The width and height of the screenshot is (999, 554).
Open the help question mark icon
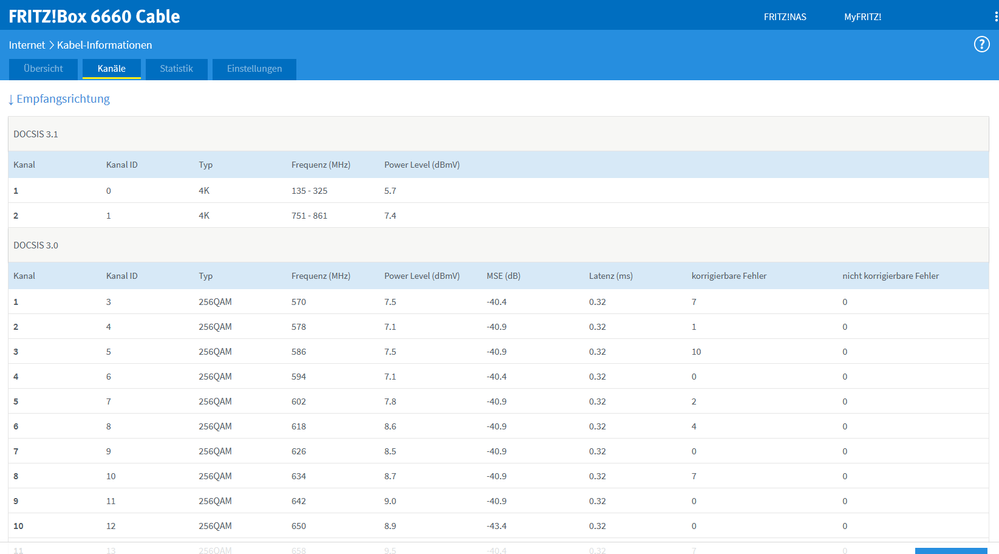[981, 45]
